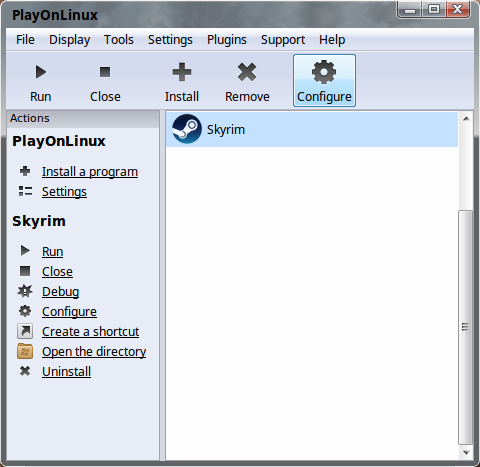The width and height of the screenshot is (480, 467).
Task: Click square icon beside sidebar Close
Action: coord(25,271)
